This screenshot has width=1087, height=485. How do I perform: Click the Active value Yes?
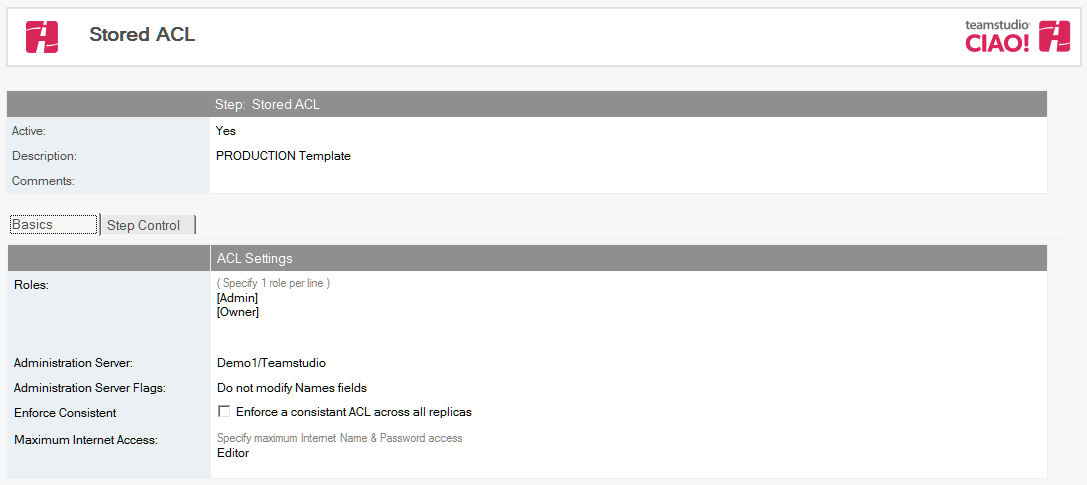[226, 131]
